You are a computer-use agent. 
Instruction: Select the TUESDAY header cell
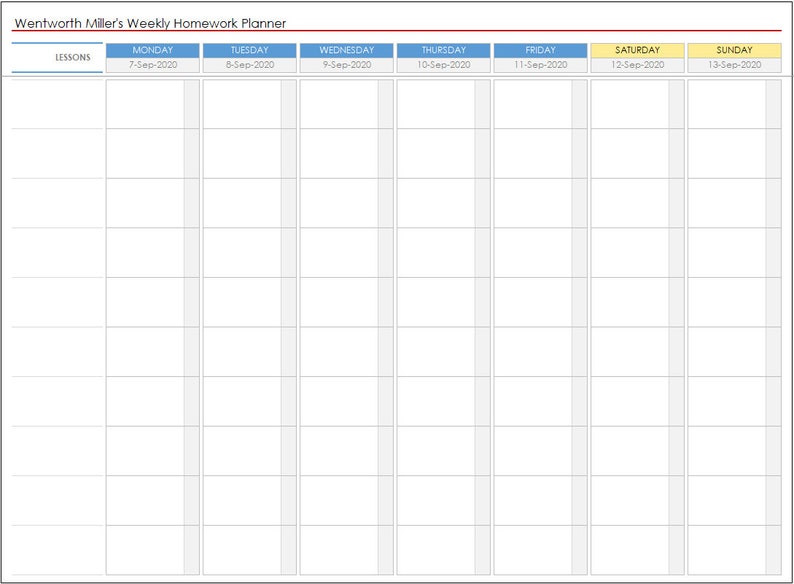coord(250,50)
